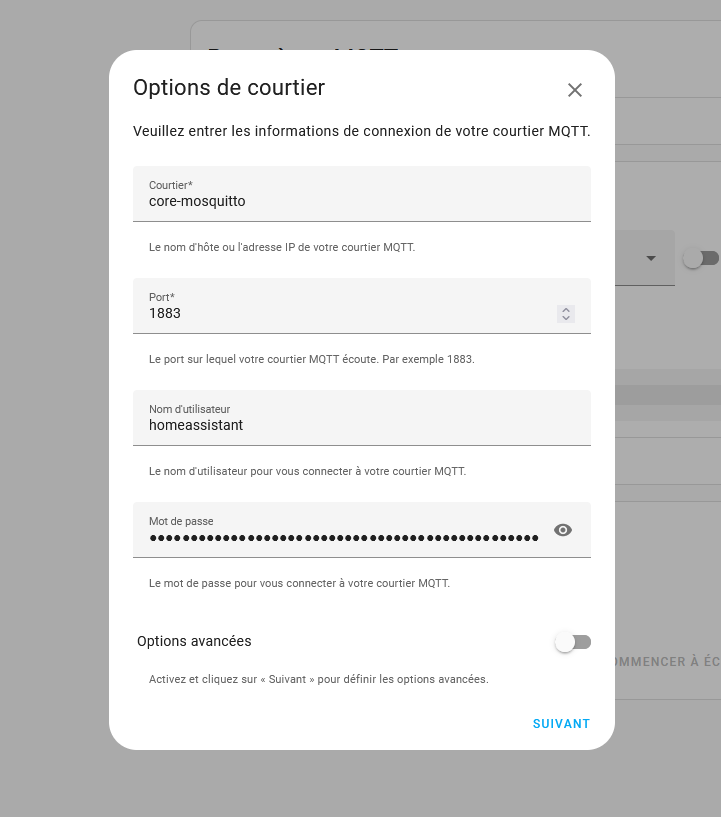Click the Port* field label

coord(161,297)
